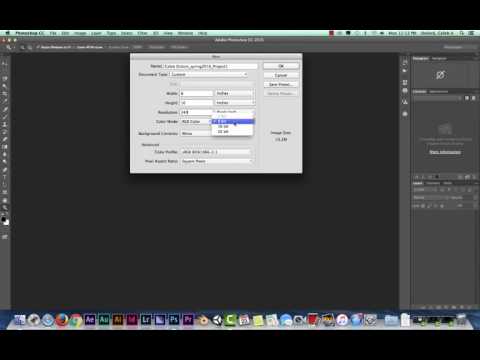This screenshot has width=480, height=360.
Task: Open the Trash in the dock
Action: 461,320
